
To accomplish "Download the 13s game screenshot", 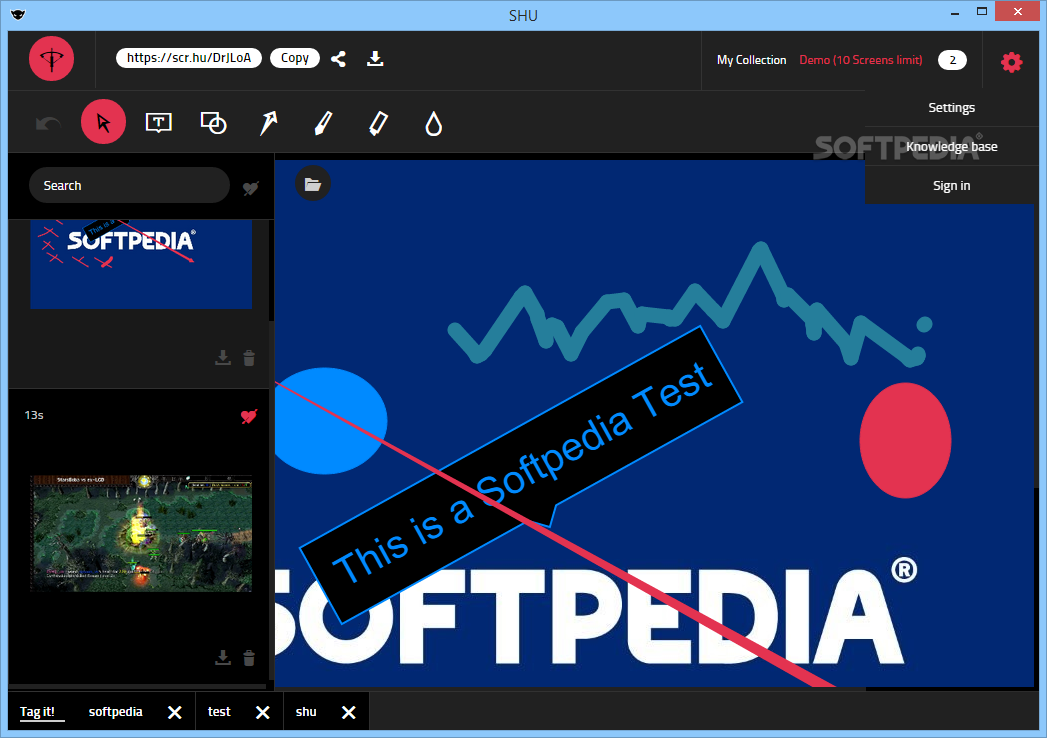I will point(223,658).
